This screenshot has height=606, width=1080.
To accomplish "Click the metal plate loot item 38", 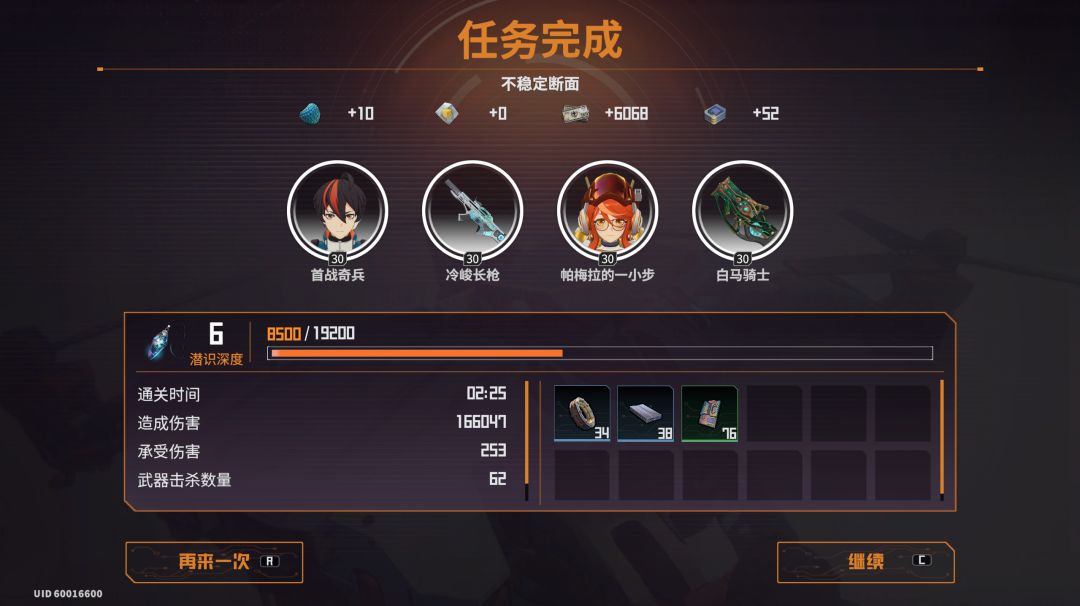I will (645, 413).
